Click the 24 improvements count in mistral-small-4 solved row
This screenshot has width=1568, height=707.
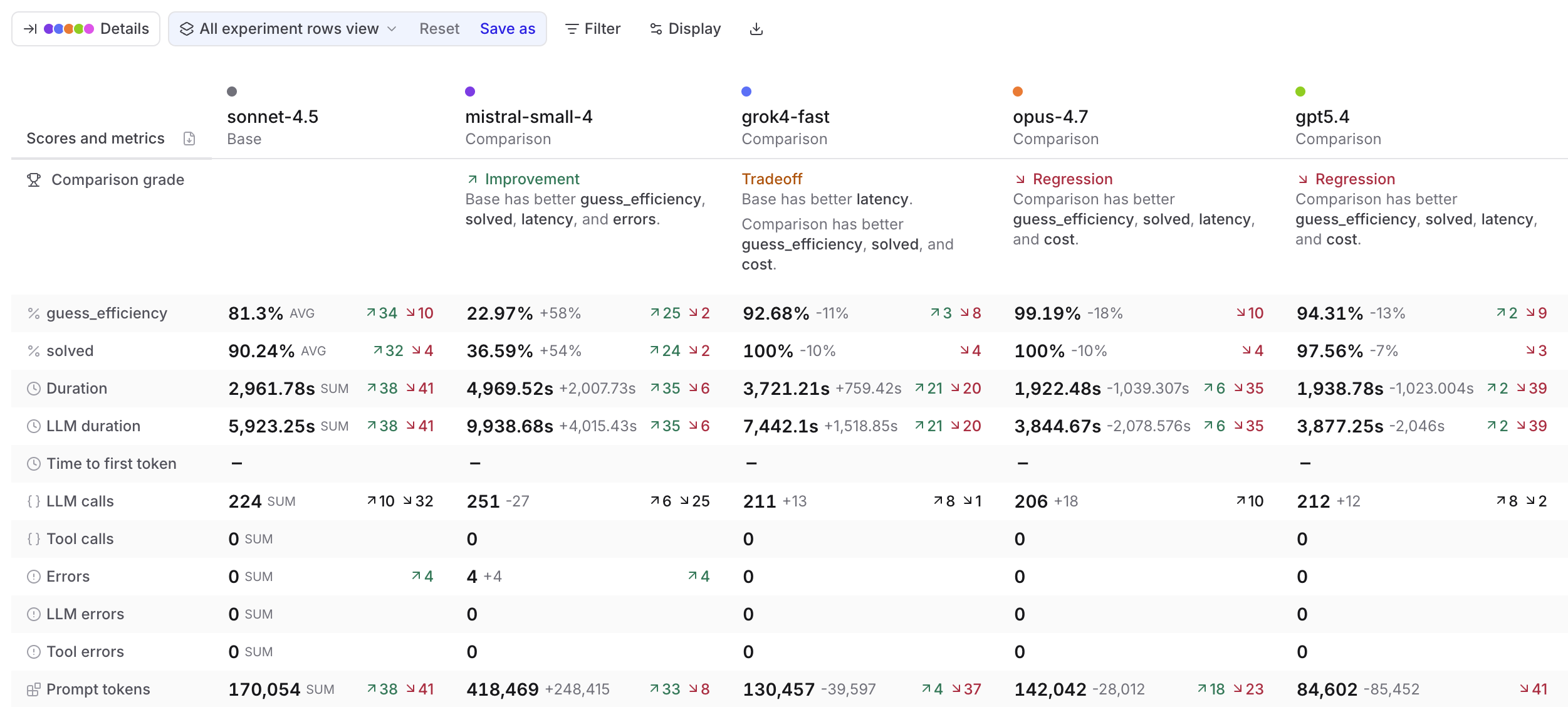click(x=666, y=351)
